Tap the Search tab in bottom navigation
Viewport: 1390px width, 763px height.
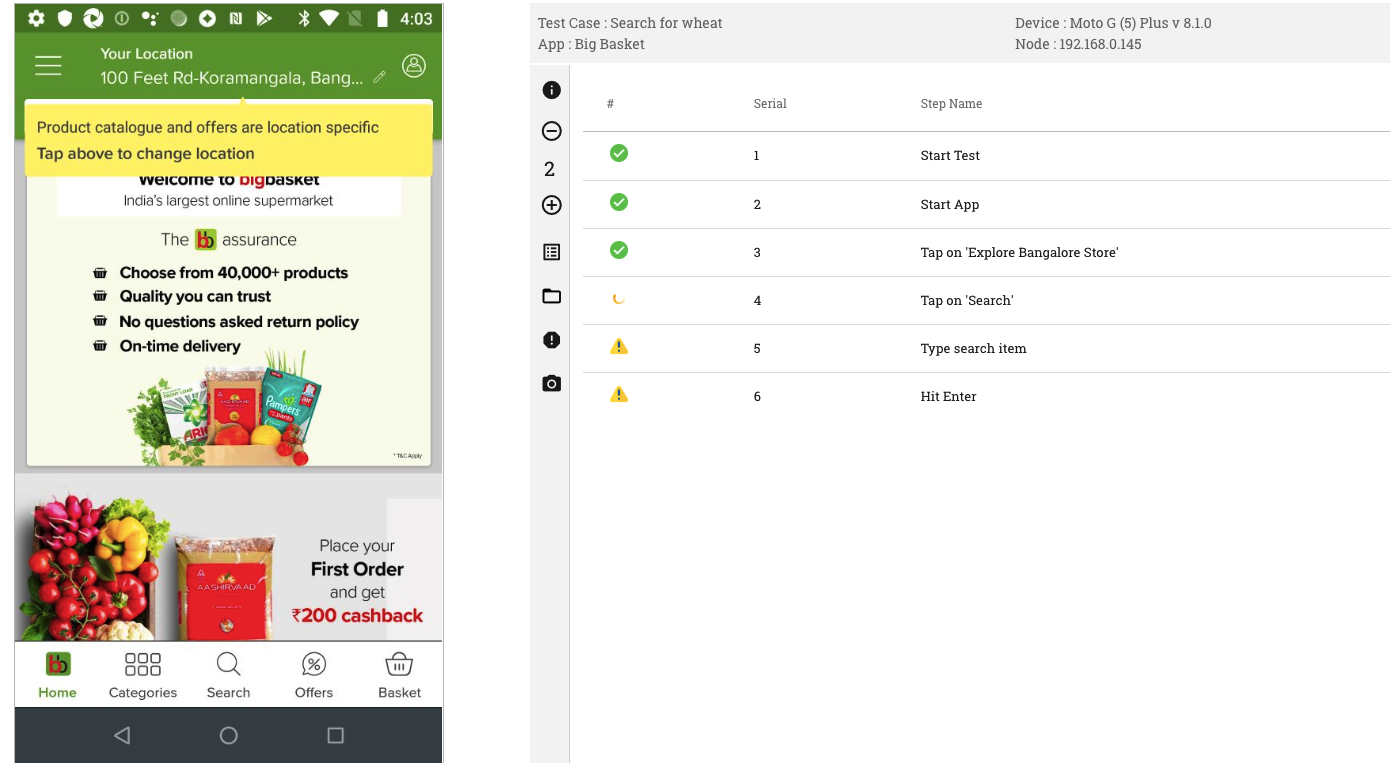(228, 676)
